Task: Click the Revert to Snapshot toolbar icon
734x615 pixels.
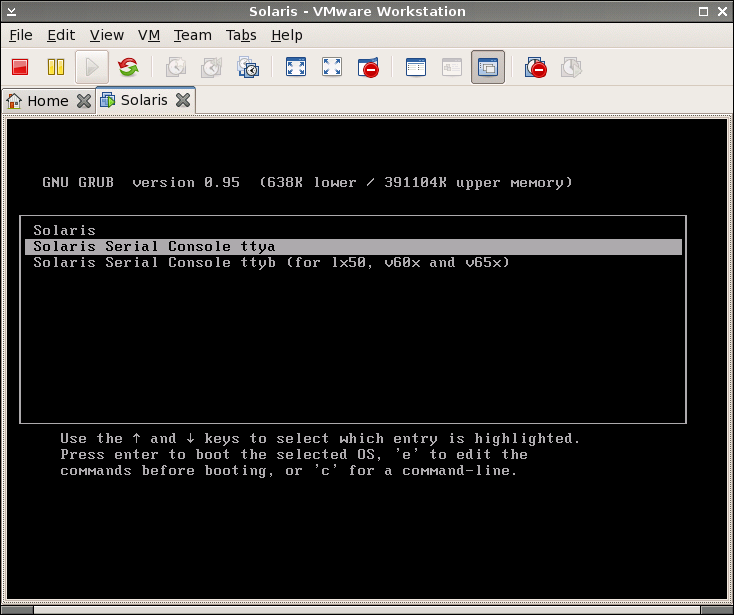Action: pyautogui.click(x=212, y=67)
